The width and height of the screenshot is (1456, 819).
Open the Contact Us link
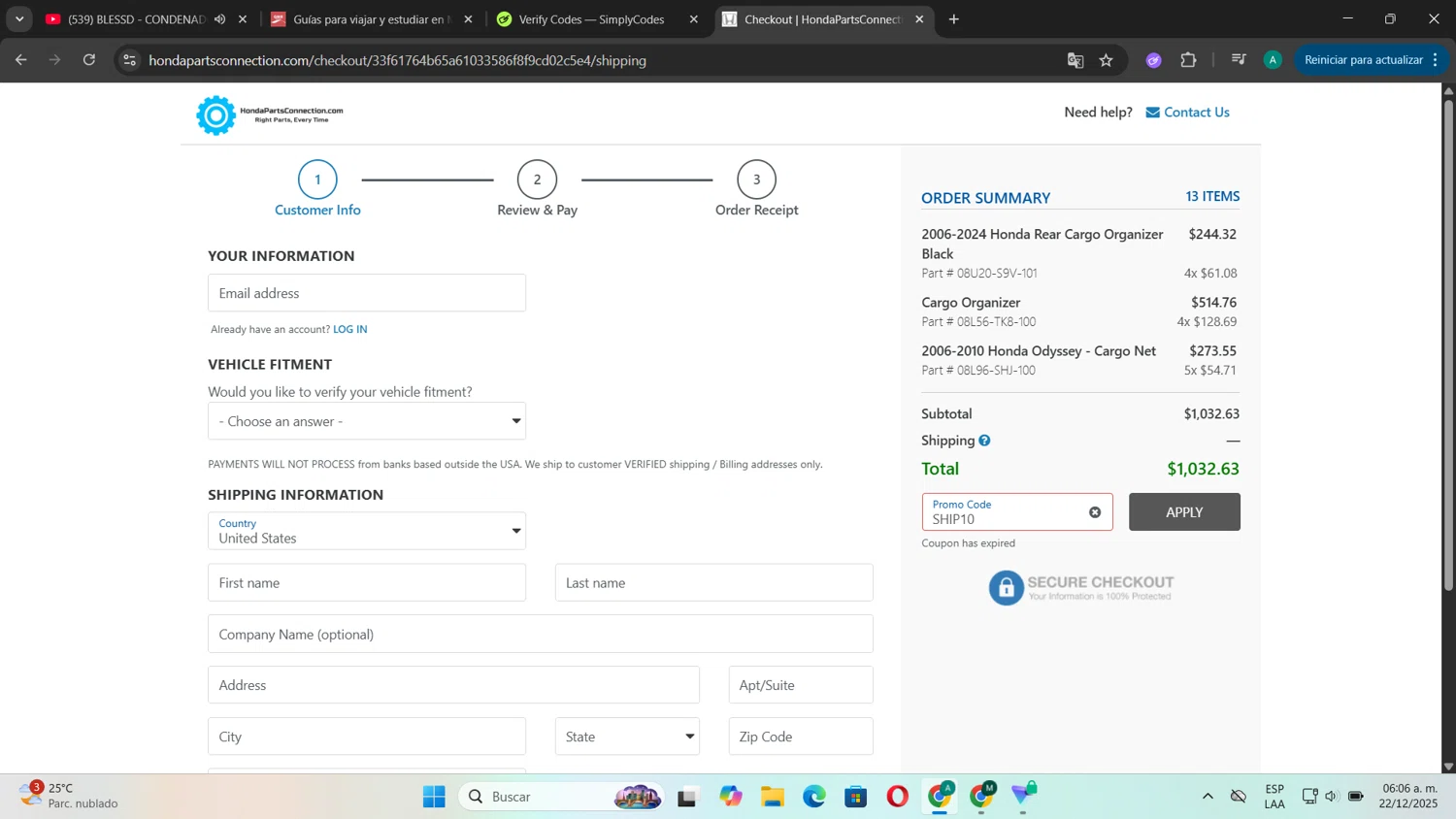[1197, 113]
